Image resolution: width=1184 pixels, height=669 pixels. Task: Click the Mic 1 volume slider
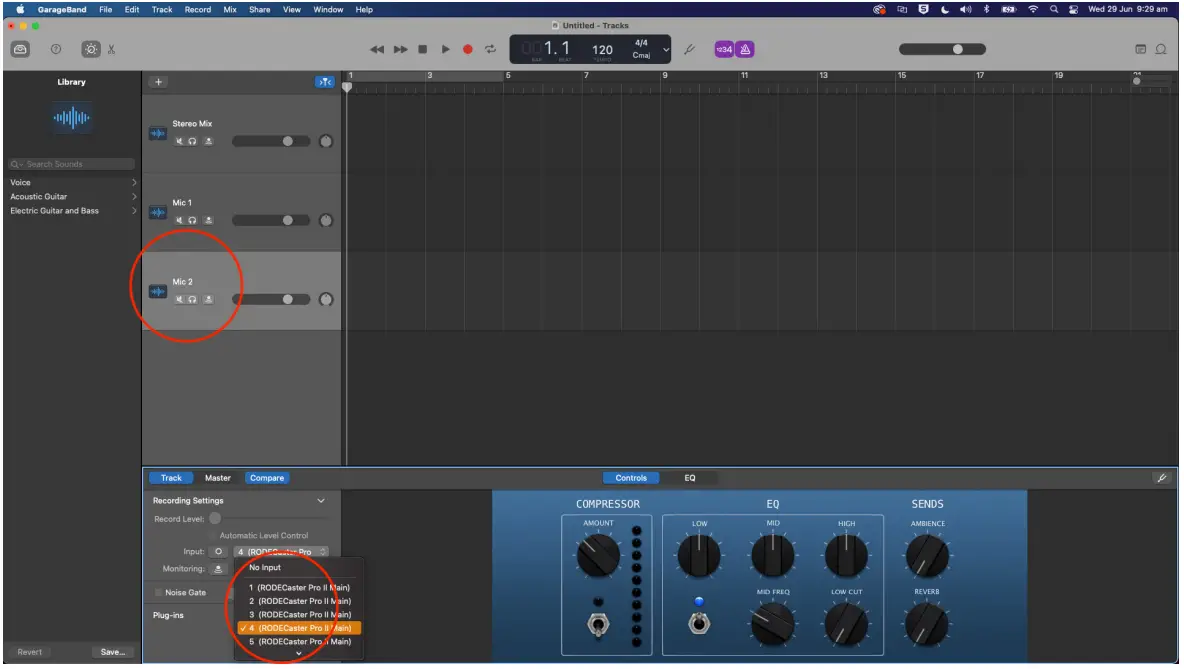click(x=287, y=219)
